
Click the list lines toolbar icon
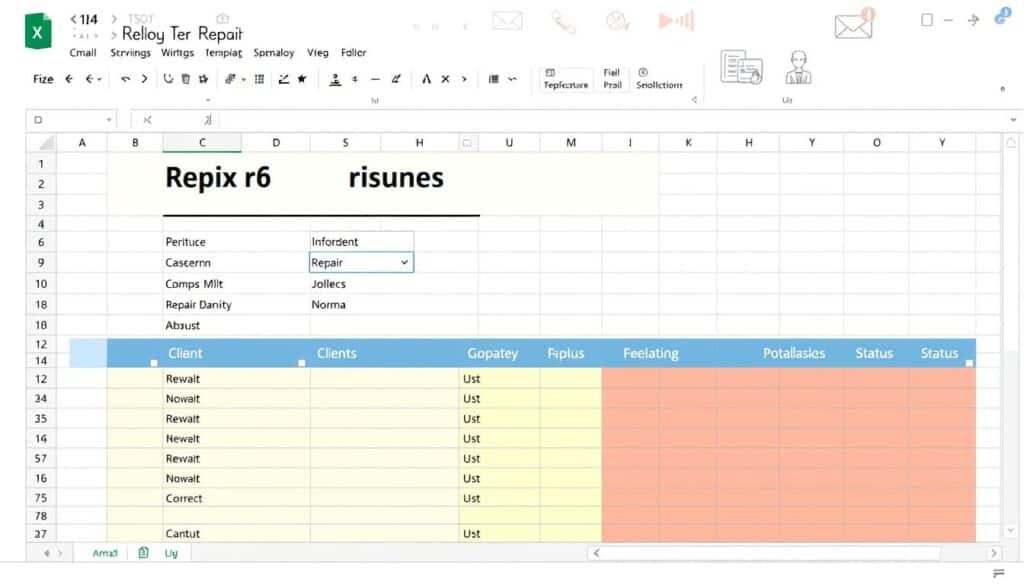pyautogui.click(x=494, y=79)
